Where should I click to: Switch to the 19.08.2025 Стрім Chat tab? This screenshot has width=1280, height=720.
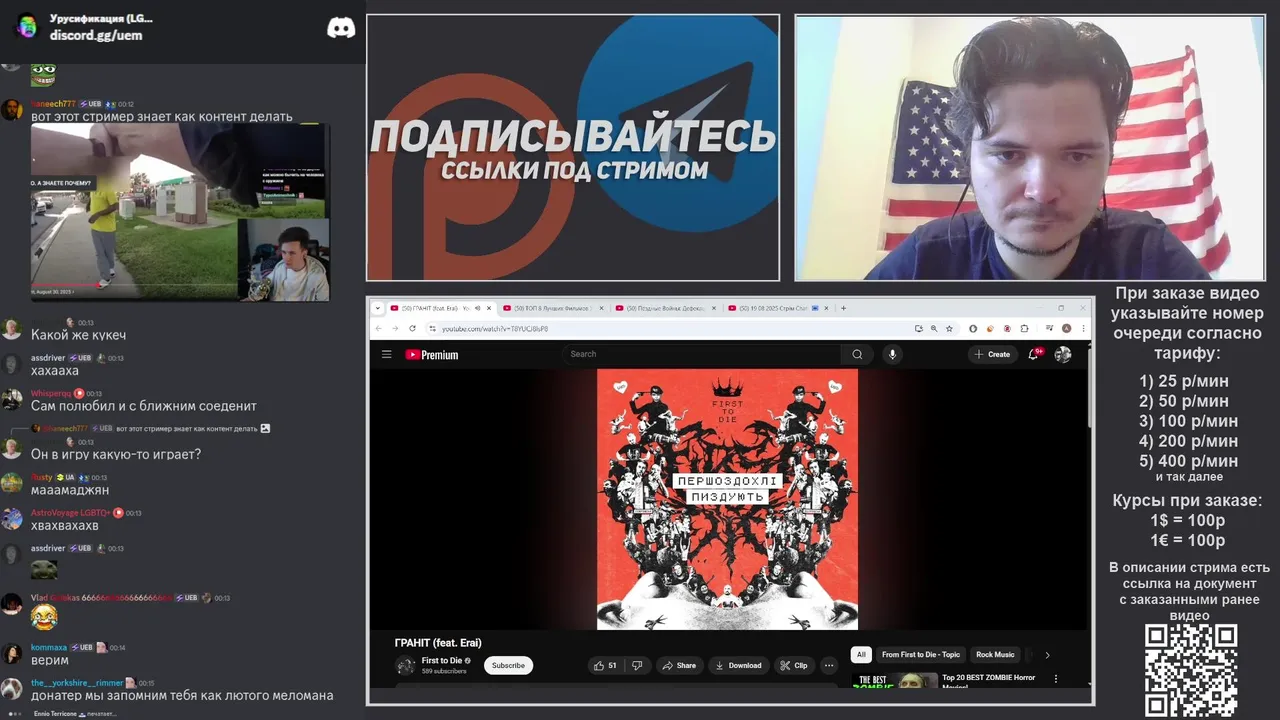coord(778,308)
